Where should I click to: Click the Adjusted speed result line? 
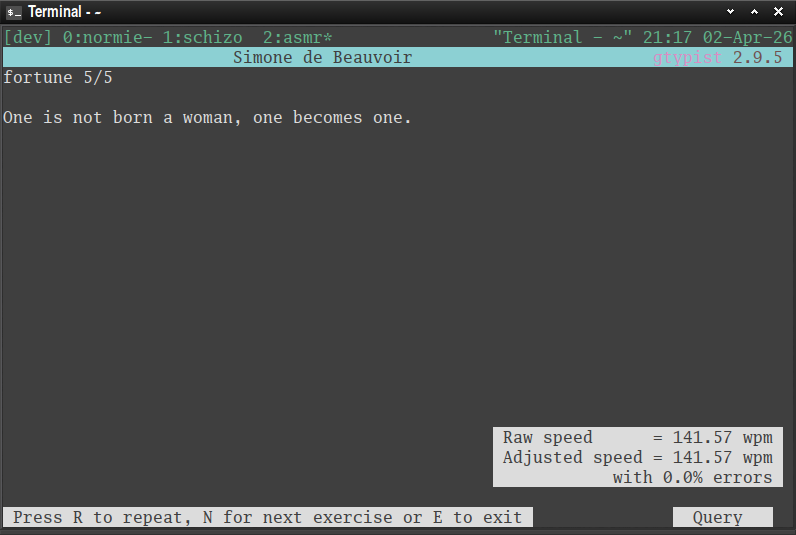tap(638, 457)
